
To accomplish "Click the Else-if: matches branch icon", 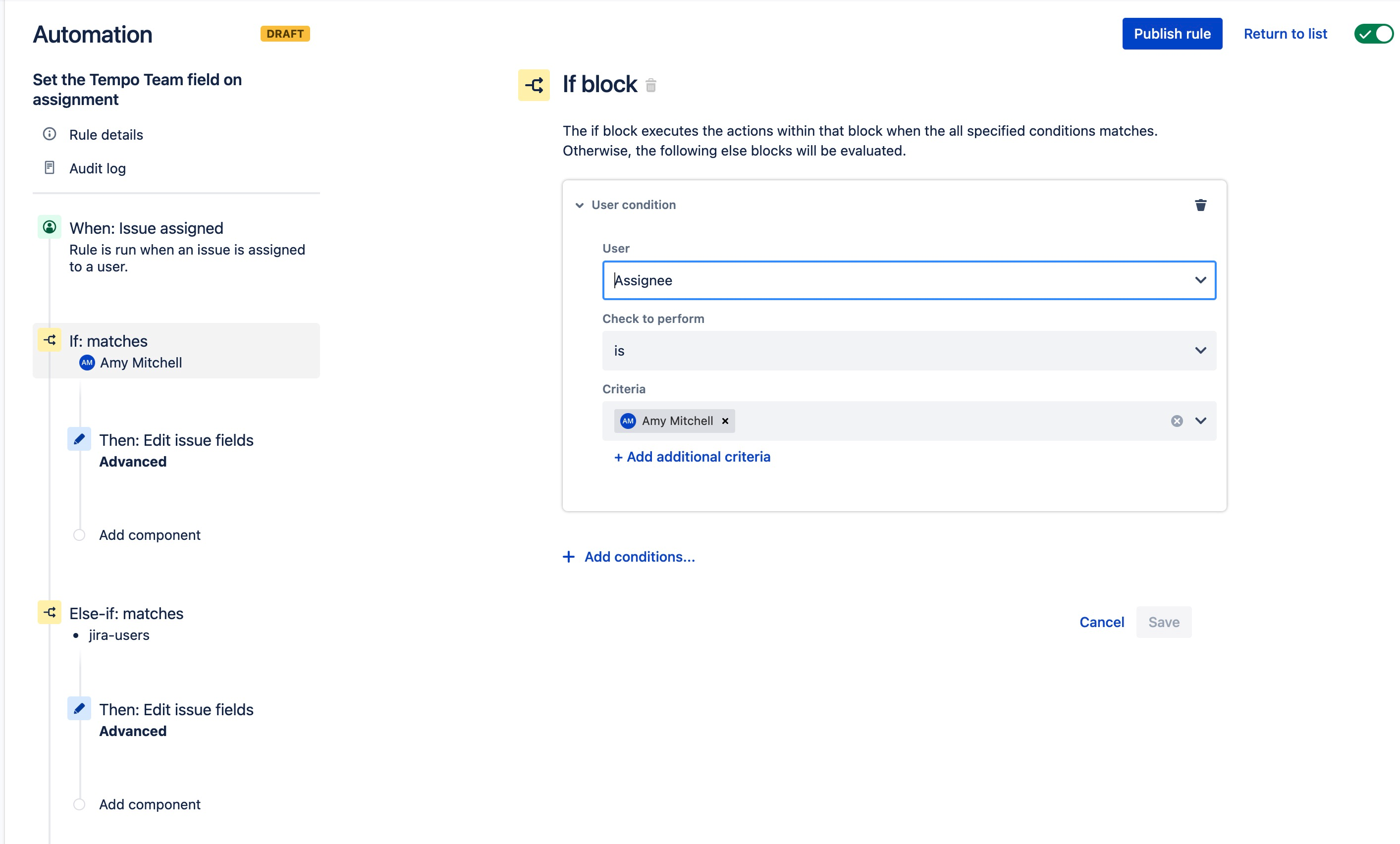I will click(50, 612).
